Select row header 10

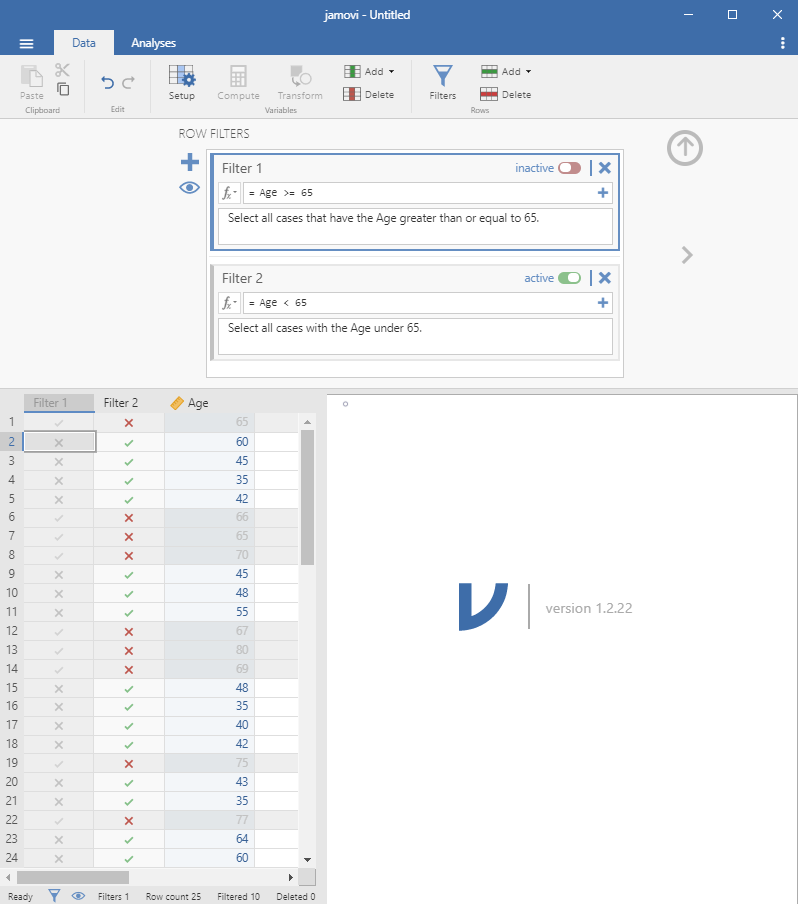click(x=12, y=593)
